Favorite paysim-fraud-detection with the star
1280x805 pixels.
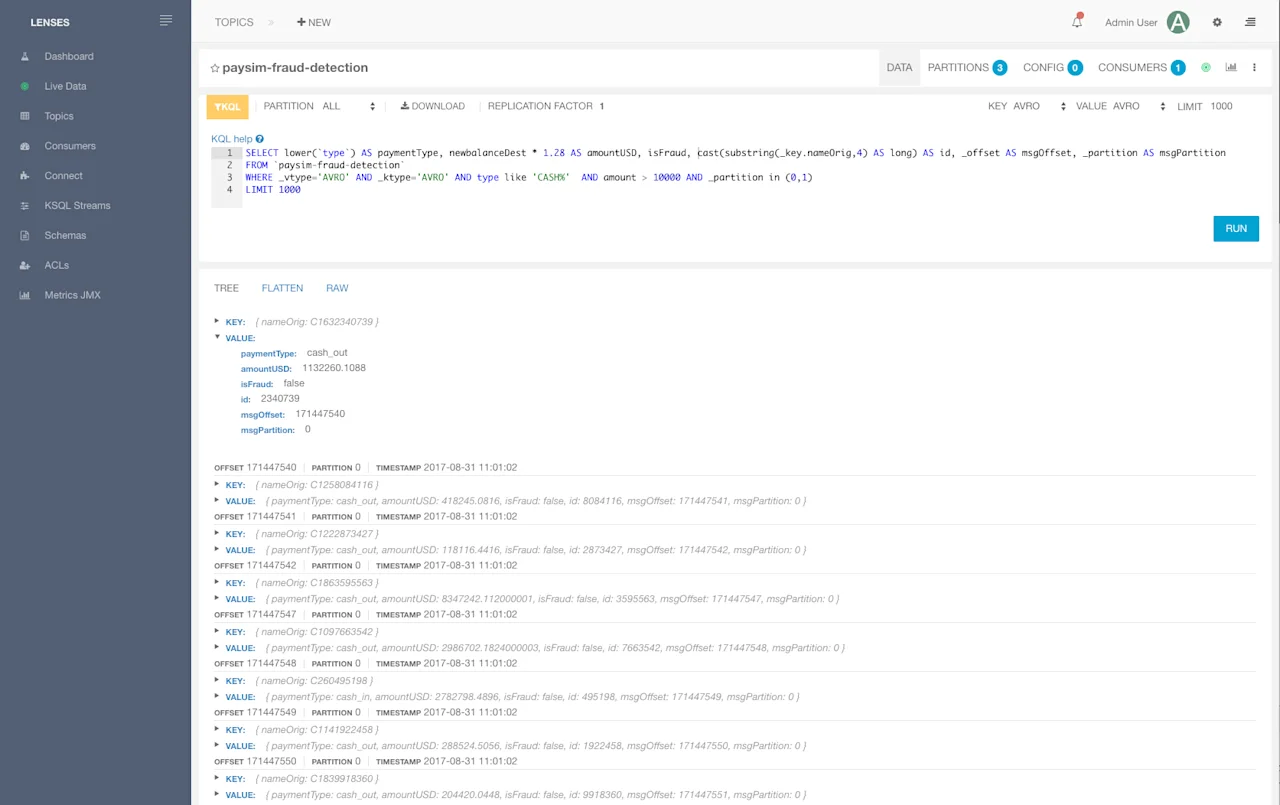(x=215, y=68)
